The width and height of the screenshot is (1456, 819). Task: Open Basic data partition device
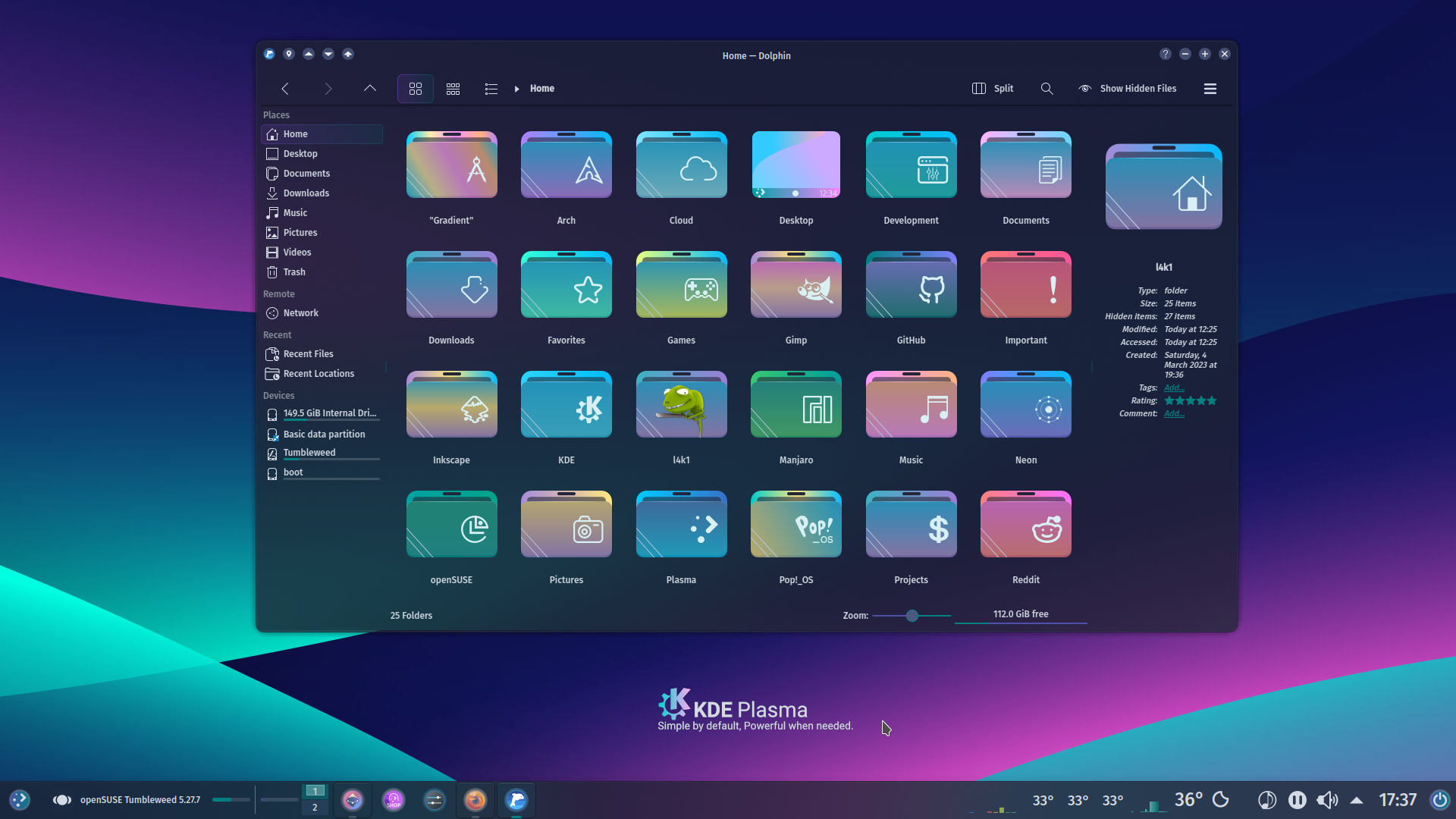pyautogui.click(x=322, y=435)
